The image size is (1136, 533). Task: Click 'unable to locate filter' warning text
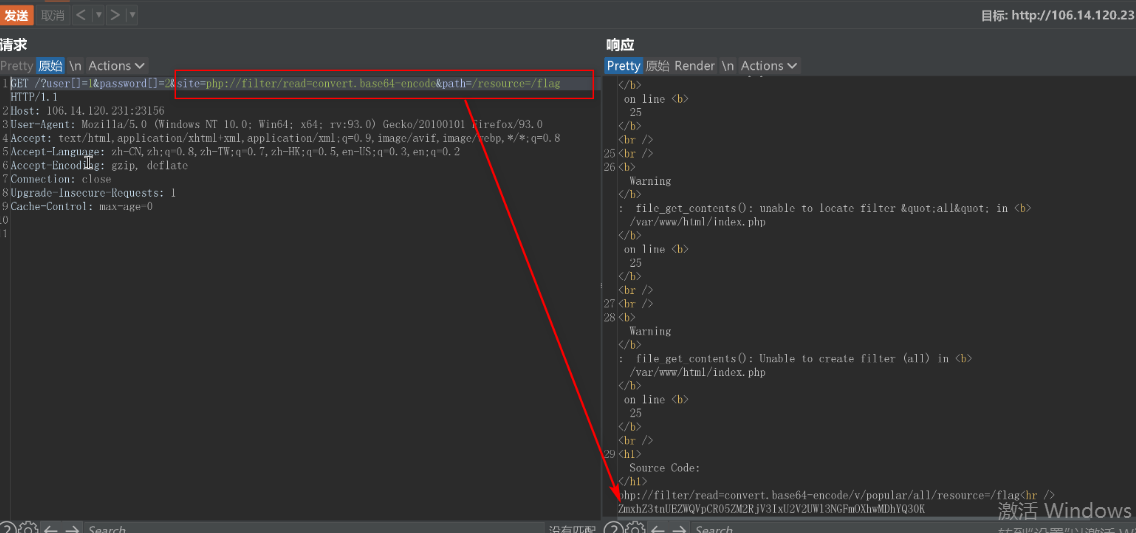(x=824, y=209)
